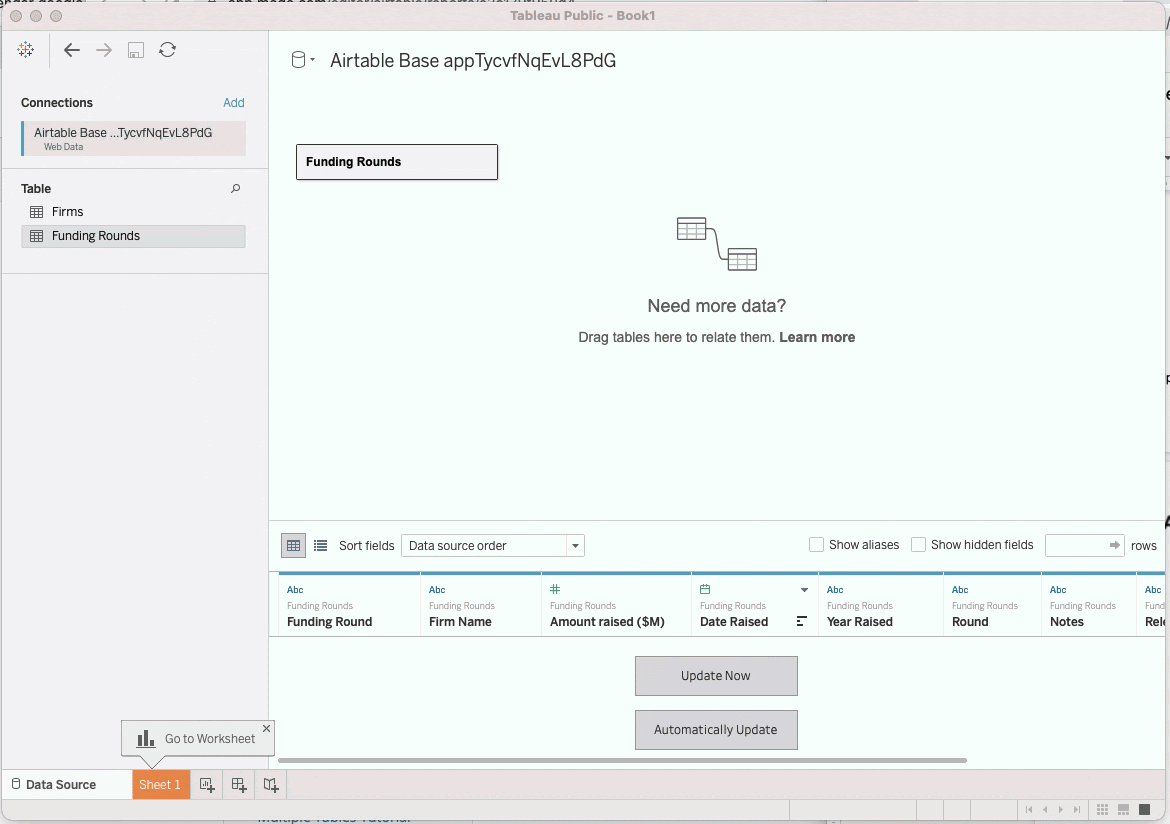Select the Firms table

134,212
